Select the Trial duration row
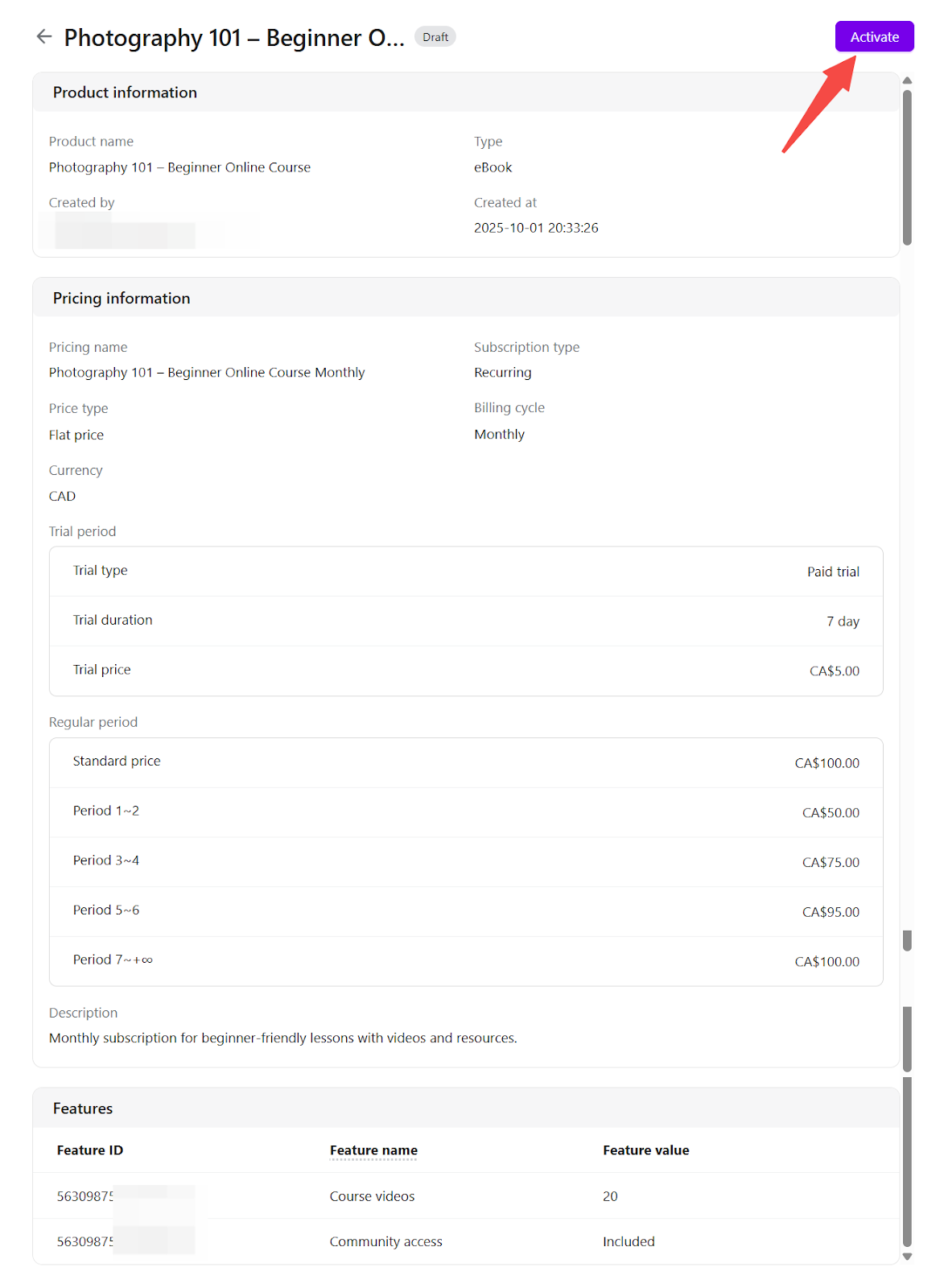 (x=466, y=621)
